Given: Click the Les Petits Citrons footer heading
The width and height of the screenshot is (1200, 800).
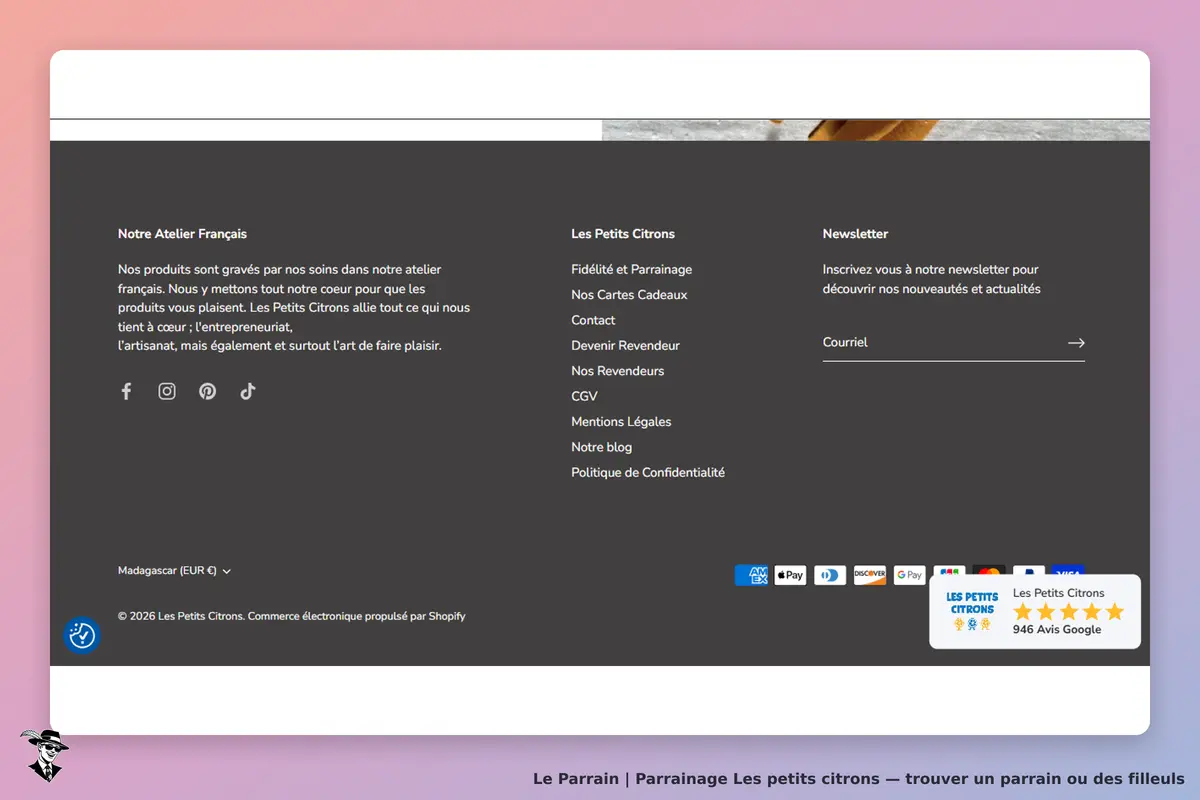Looking at the screenshot, I should coord(623,234).
